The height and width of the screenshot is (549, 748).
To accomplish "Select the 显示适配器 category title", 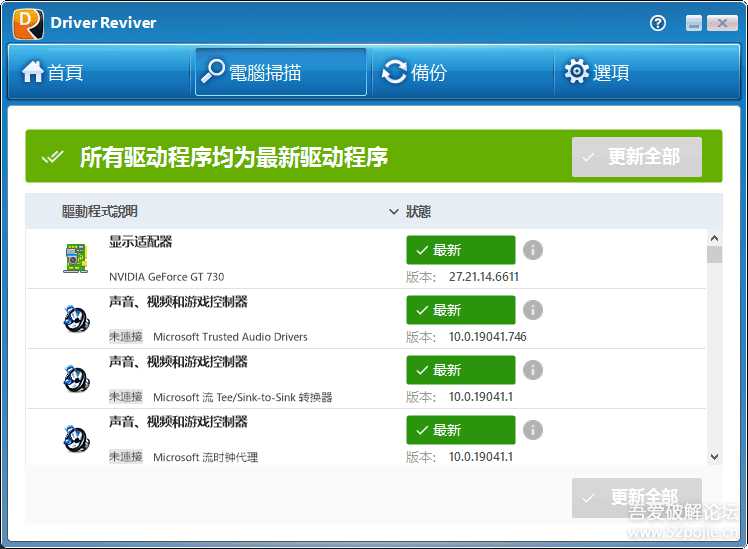I will point(140,242).
